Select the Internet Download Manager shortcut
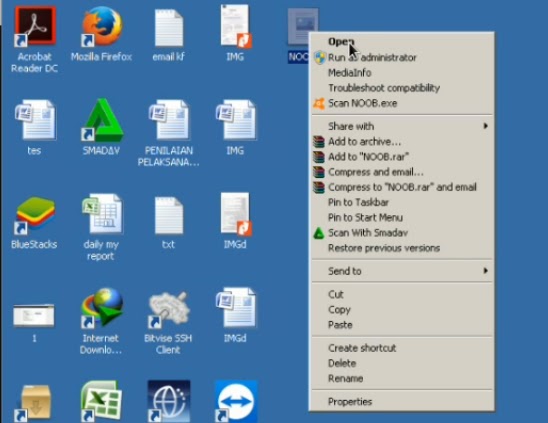 click(102, 308)
